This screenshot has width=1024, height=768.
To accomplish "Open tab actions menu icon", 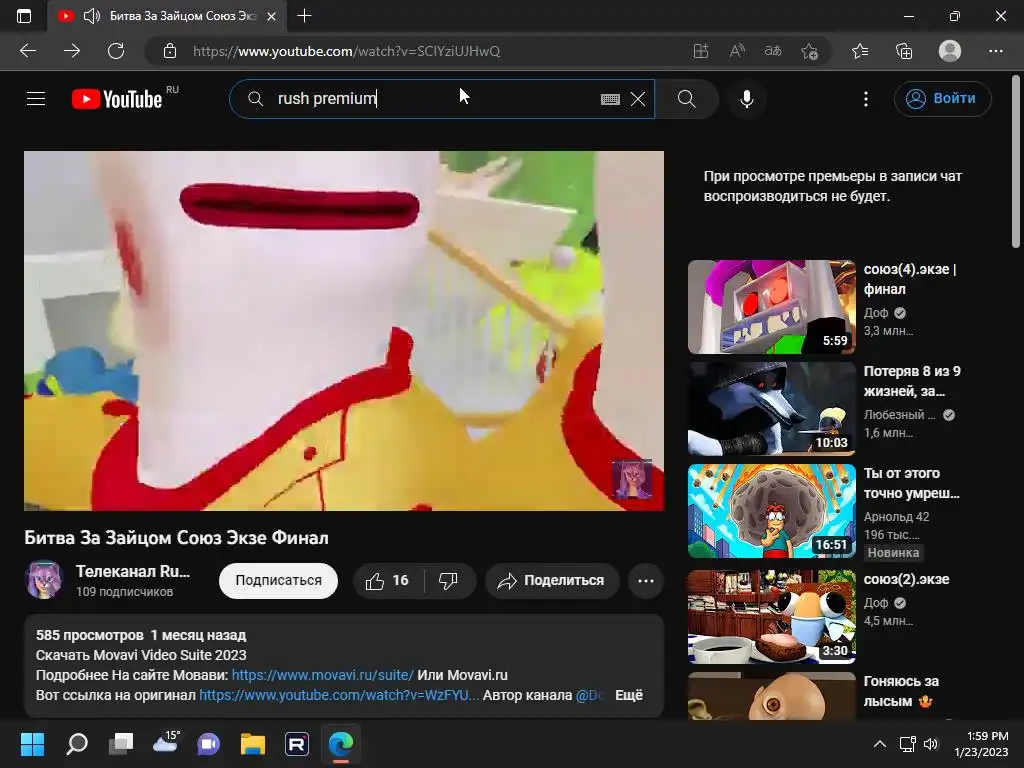I will pyautogui.click(x=24, y=16).
